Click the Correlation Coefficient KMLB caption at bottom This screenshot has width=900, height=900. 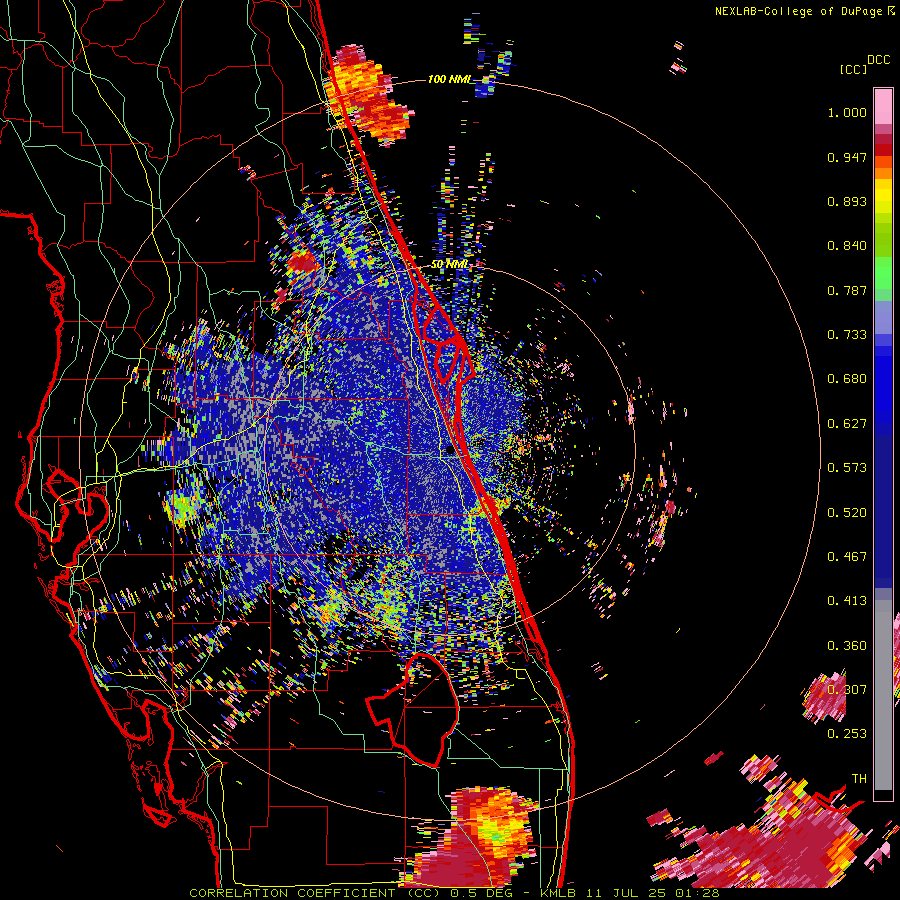coord(454,893)
